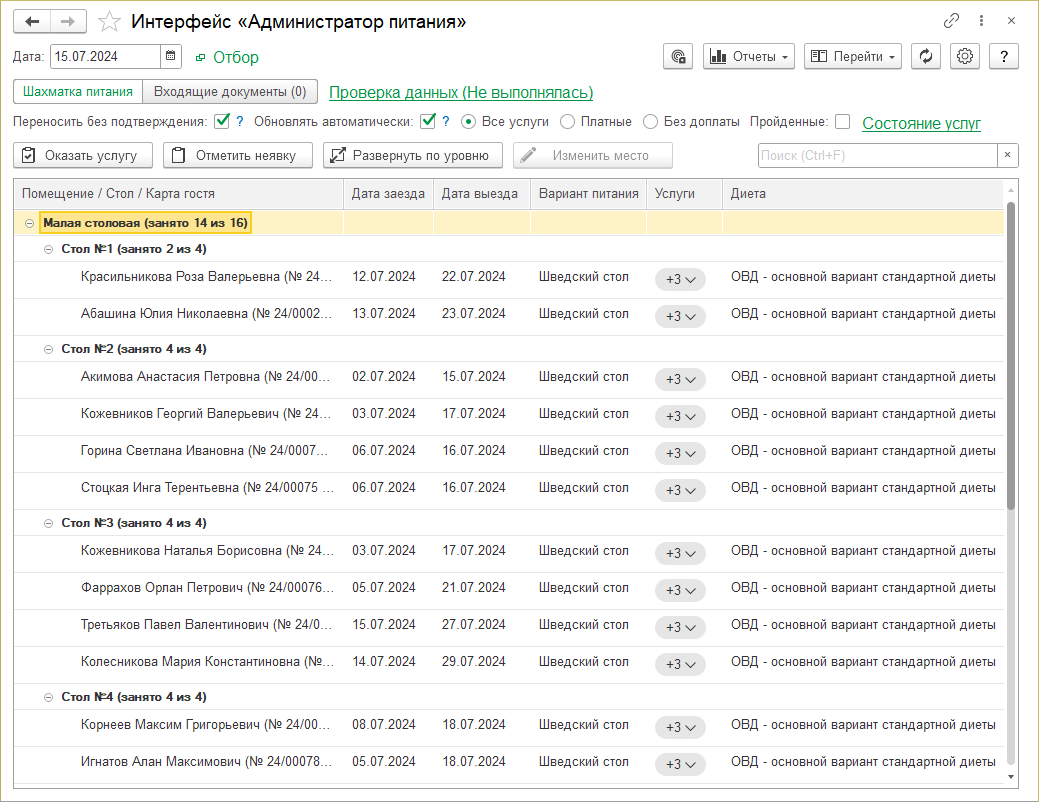Screen dimensions: 1039x802
Task: Open the 'Проверка данных' link
Action: tap(461, 93)
